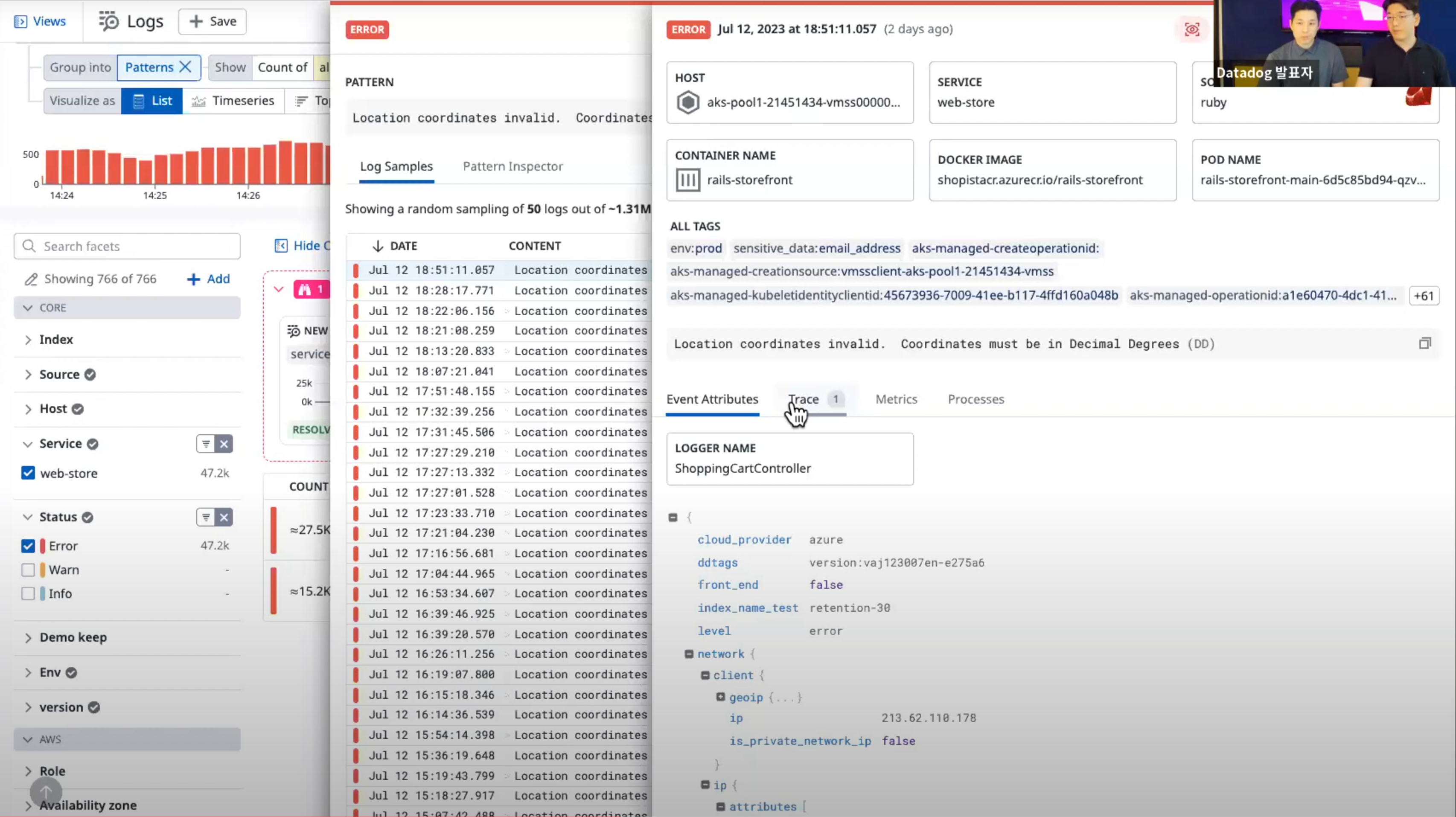Click the Status facet filter icon
This screenshot has height=817, width=1456.
point(206,517)
